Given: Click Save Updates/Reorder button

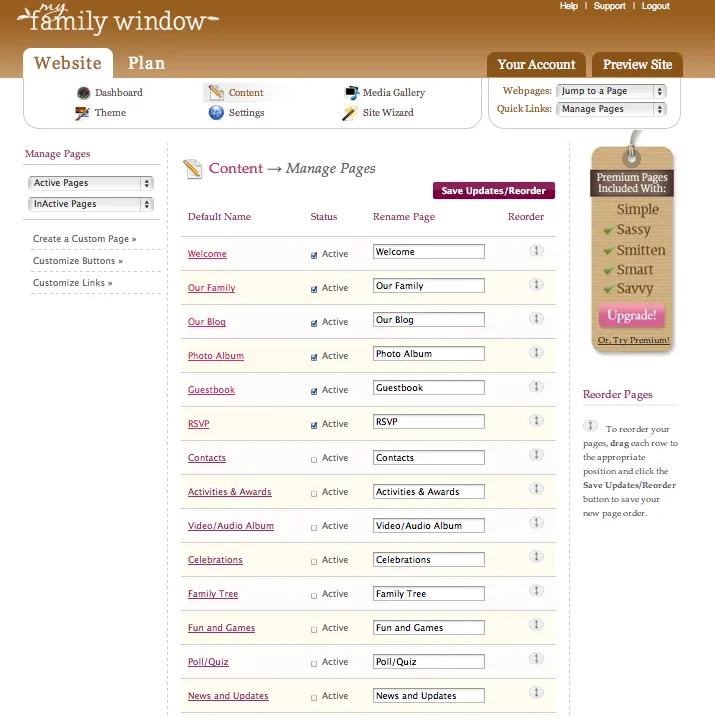Looking at the screenshot, I should point(494,191).
